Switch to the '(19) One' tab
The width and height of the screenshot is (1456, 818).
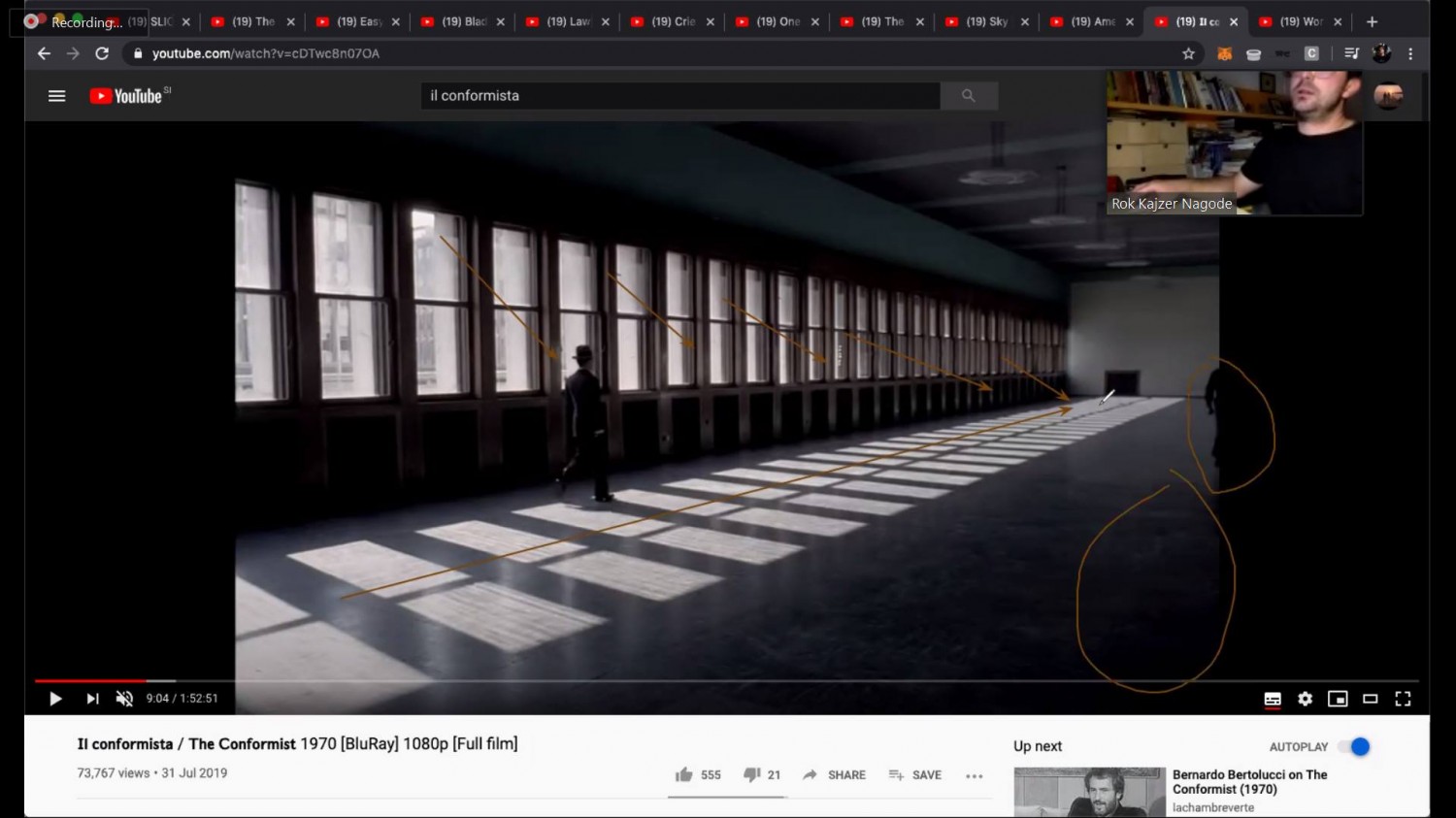point(777,21)
